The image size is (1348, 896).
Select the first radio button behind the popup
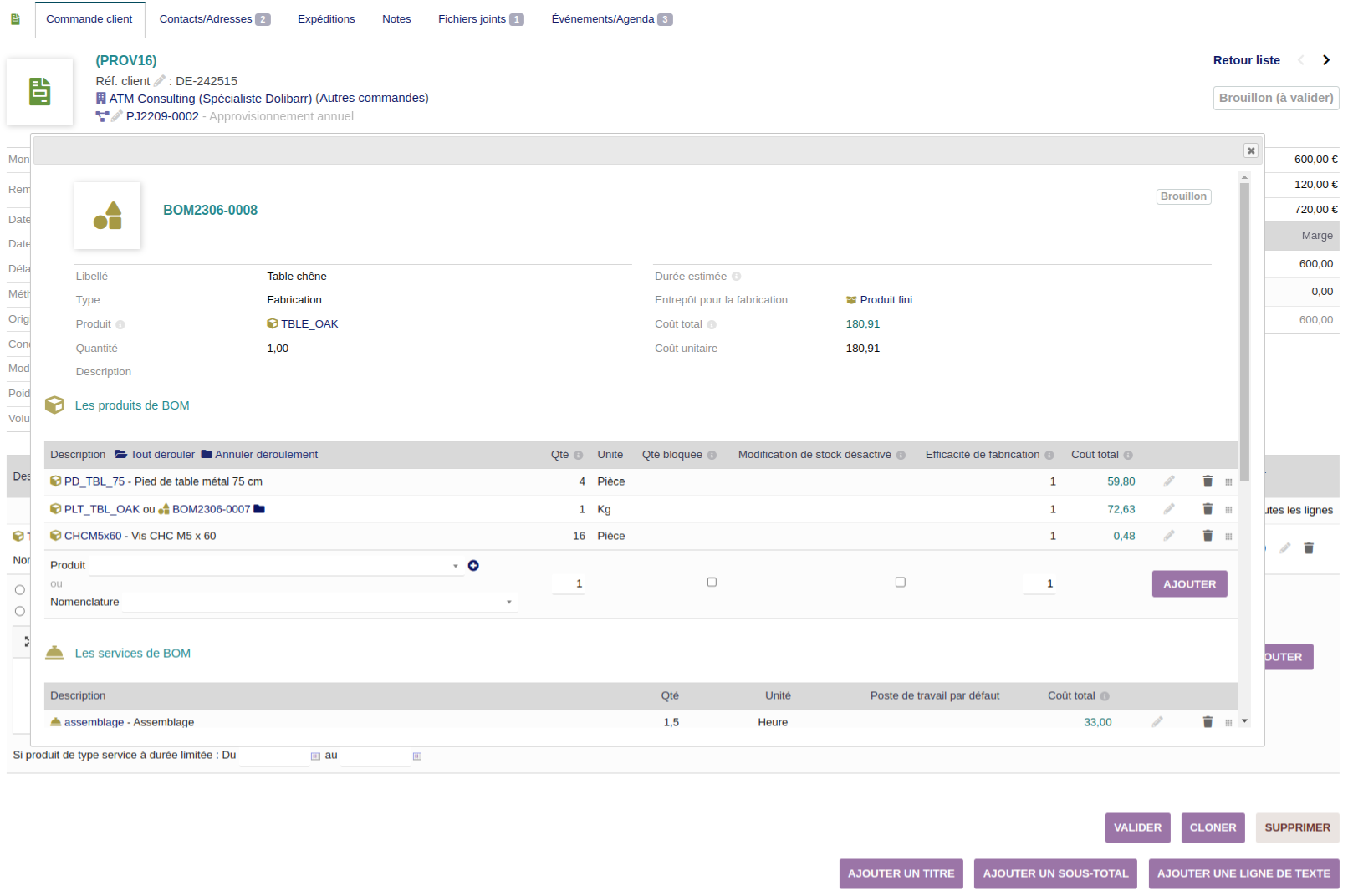tap(20, 590)
